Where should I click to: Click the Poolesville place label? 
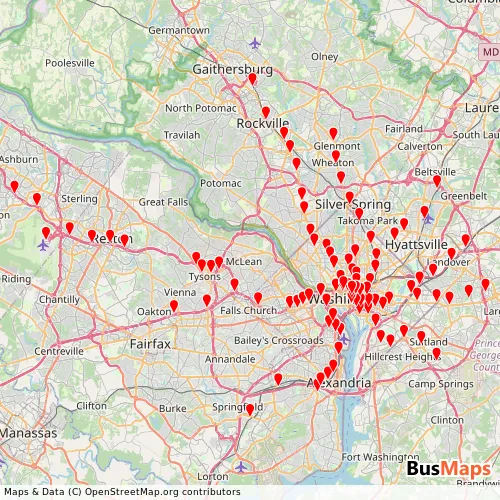point(70,63)
